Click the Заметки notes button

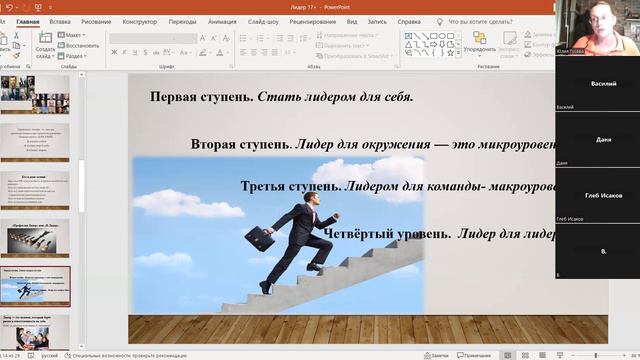click(436, 356)
